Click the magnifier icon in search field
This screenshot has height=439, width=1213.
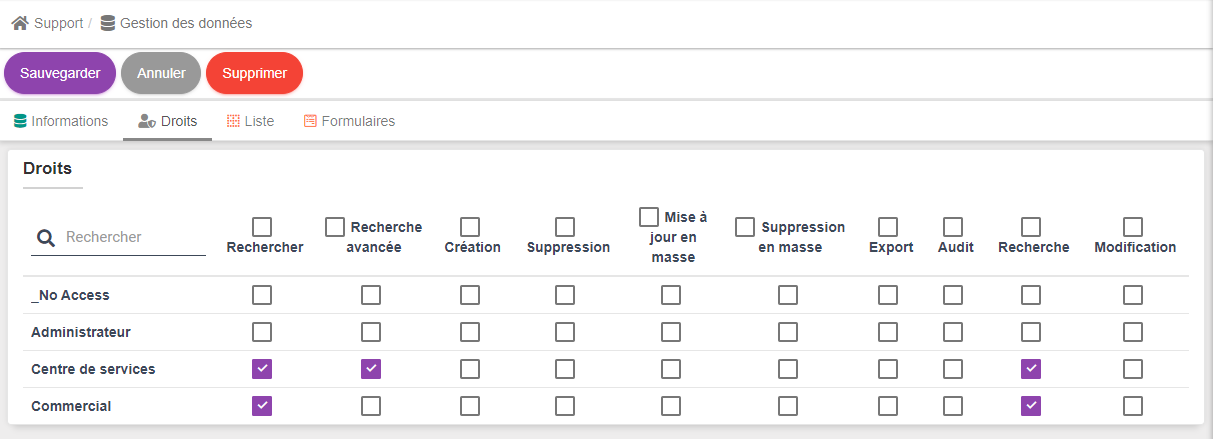pyautogui.click(x=45, y=238)
